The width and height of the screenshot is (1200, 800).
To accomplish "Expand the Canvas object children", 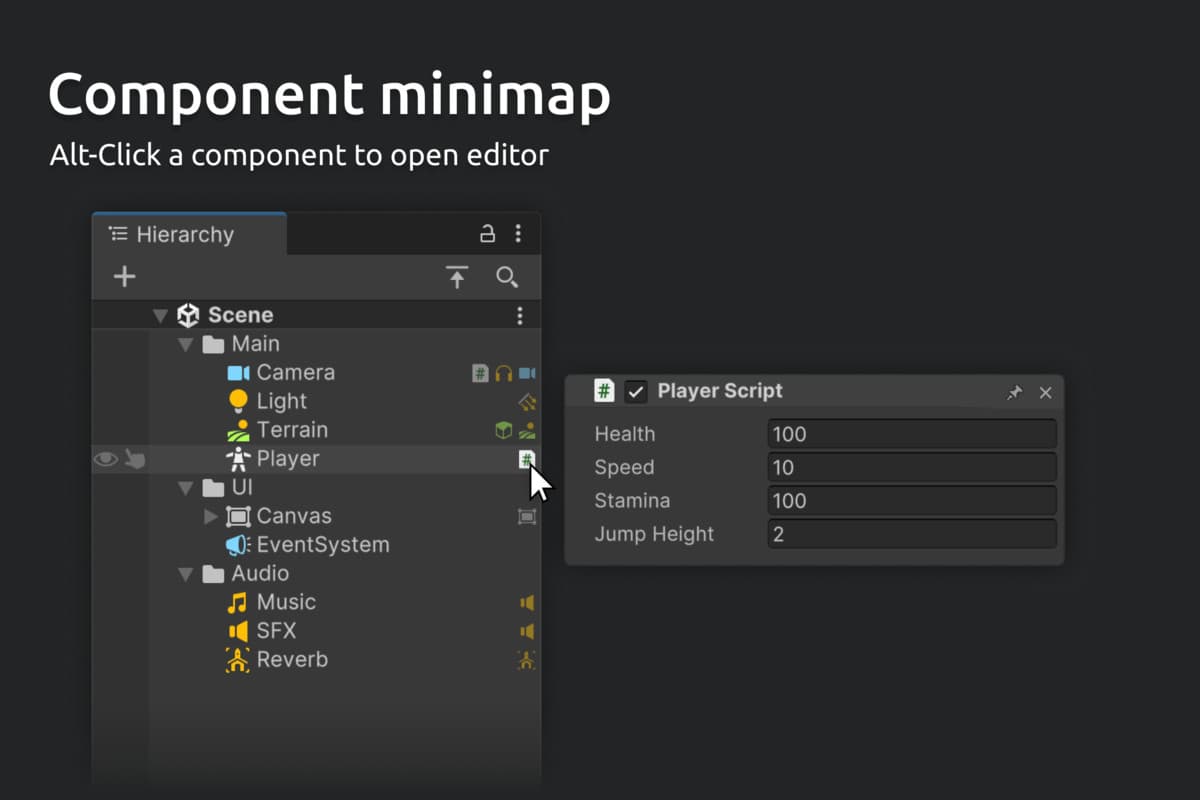I will coord(210,517).
